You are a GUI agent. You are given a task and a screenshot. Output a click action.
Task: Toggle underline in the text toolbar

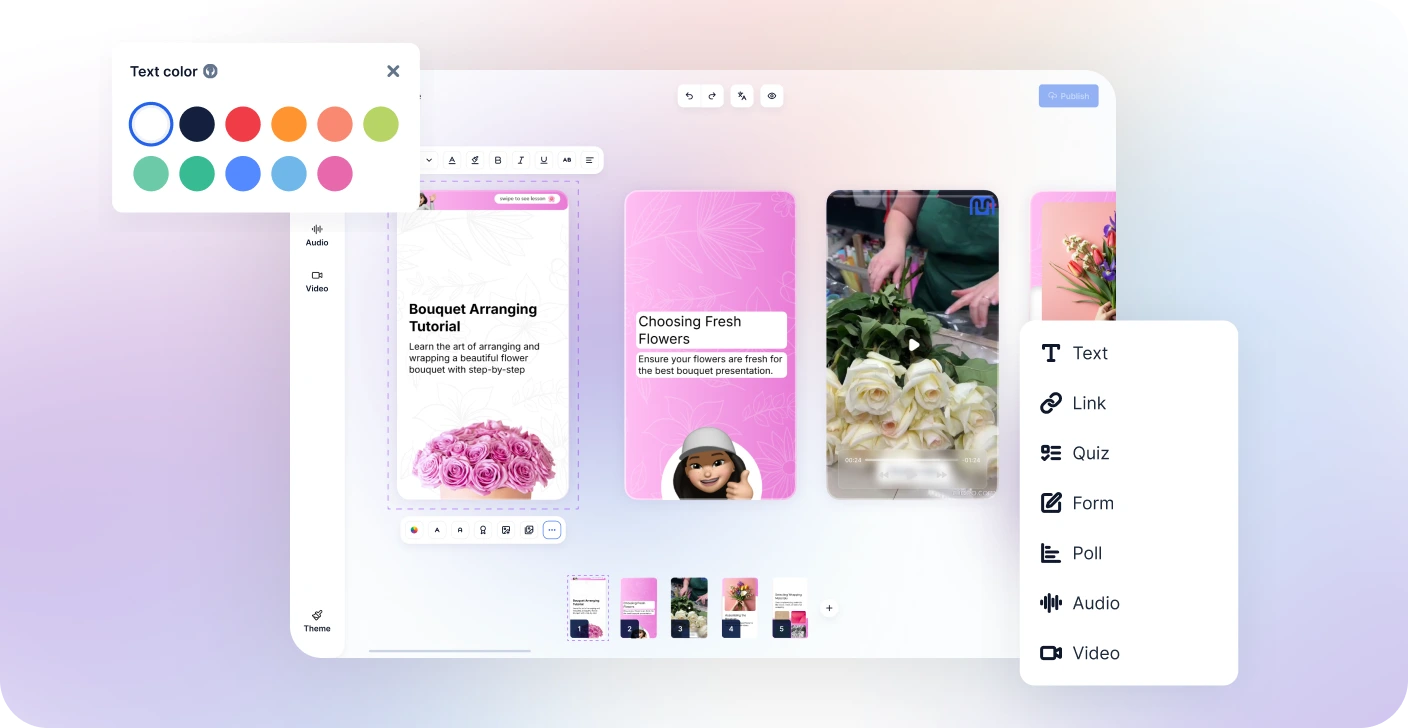(x=543, y=159)
